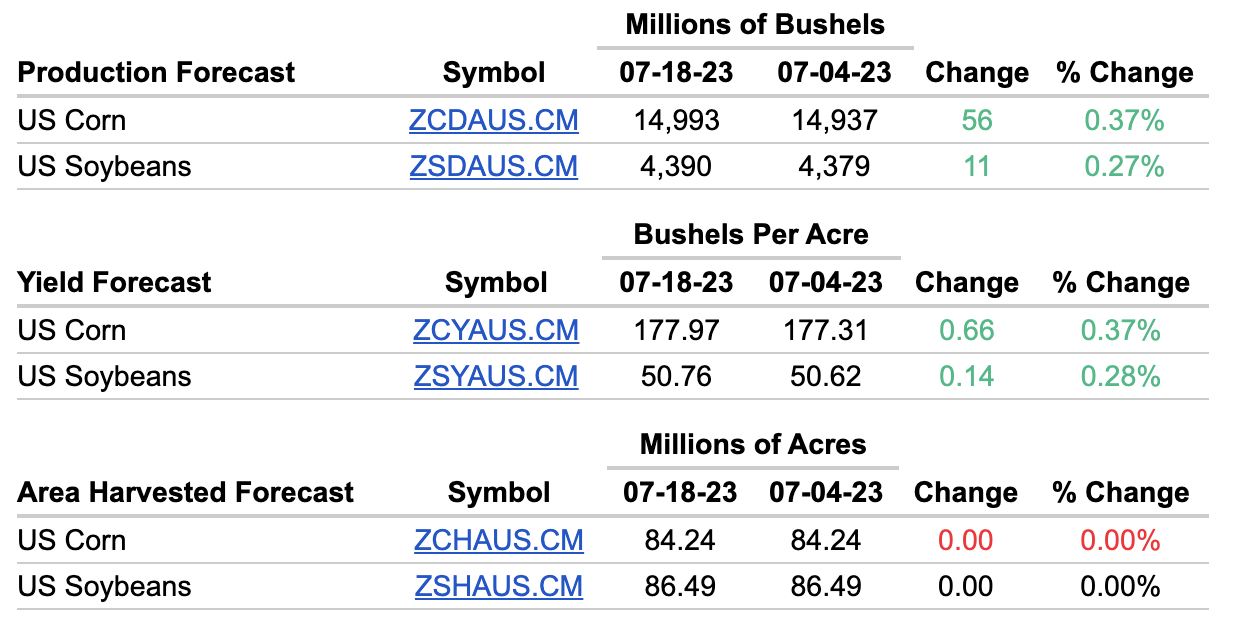Open the ZCDAUS.CM symbol link
The width and height of the screenshot is (1244, 638).
(494, 121)
